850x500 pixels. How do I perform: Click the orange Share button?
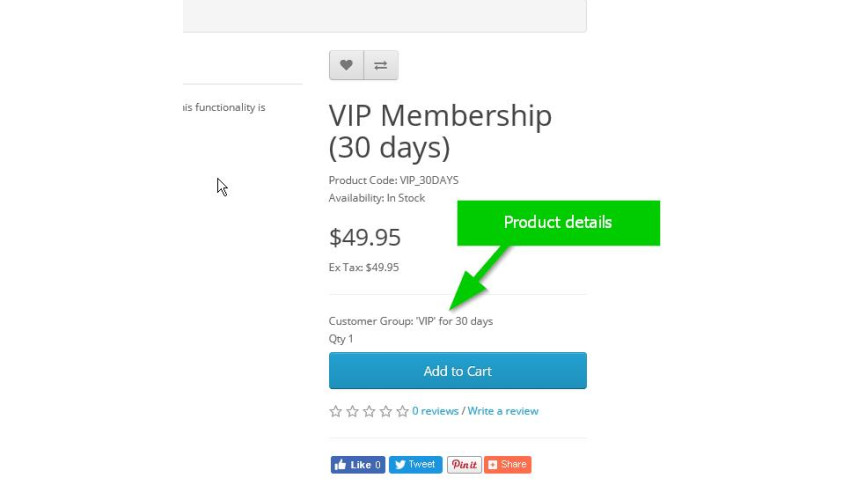tap(507, 465)
